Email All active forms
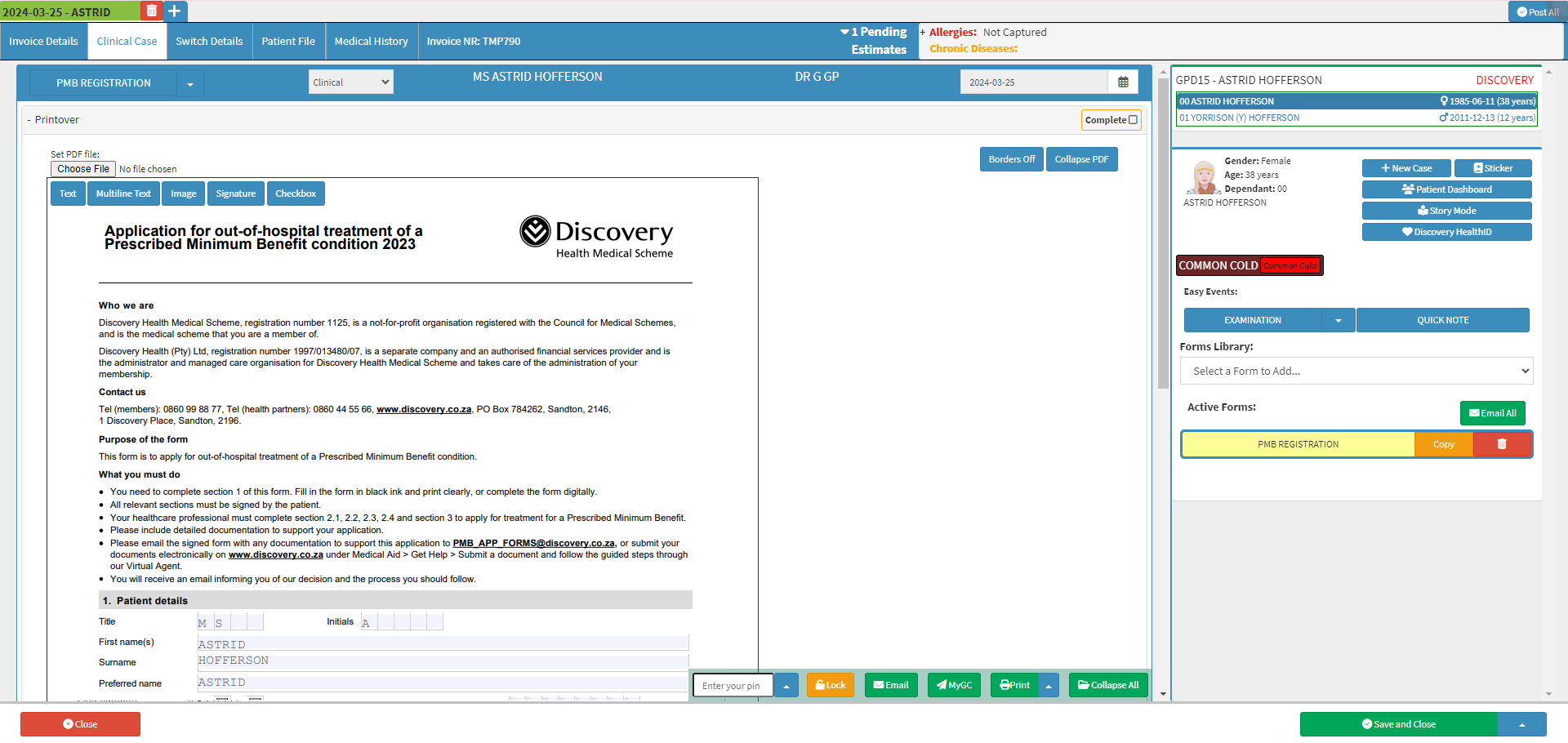 (x=1493, y=413)
